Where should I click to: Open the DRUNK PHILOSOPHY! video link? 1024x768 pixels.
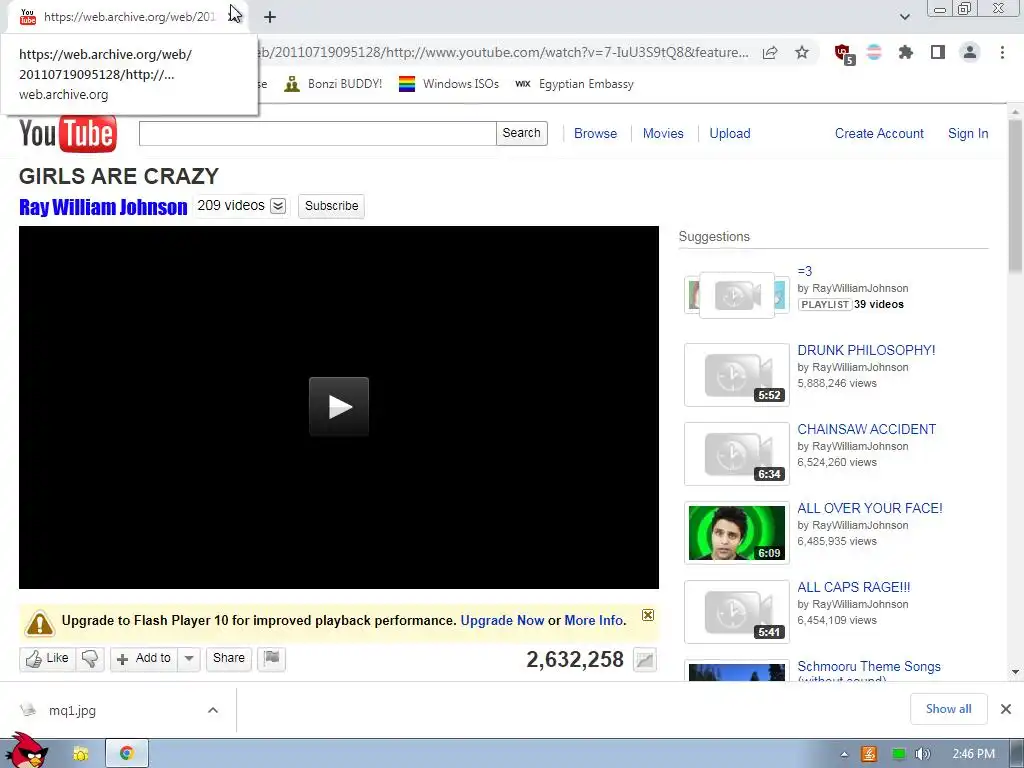click(x=866, y=350)
